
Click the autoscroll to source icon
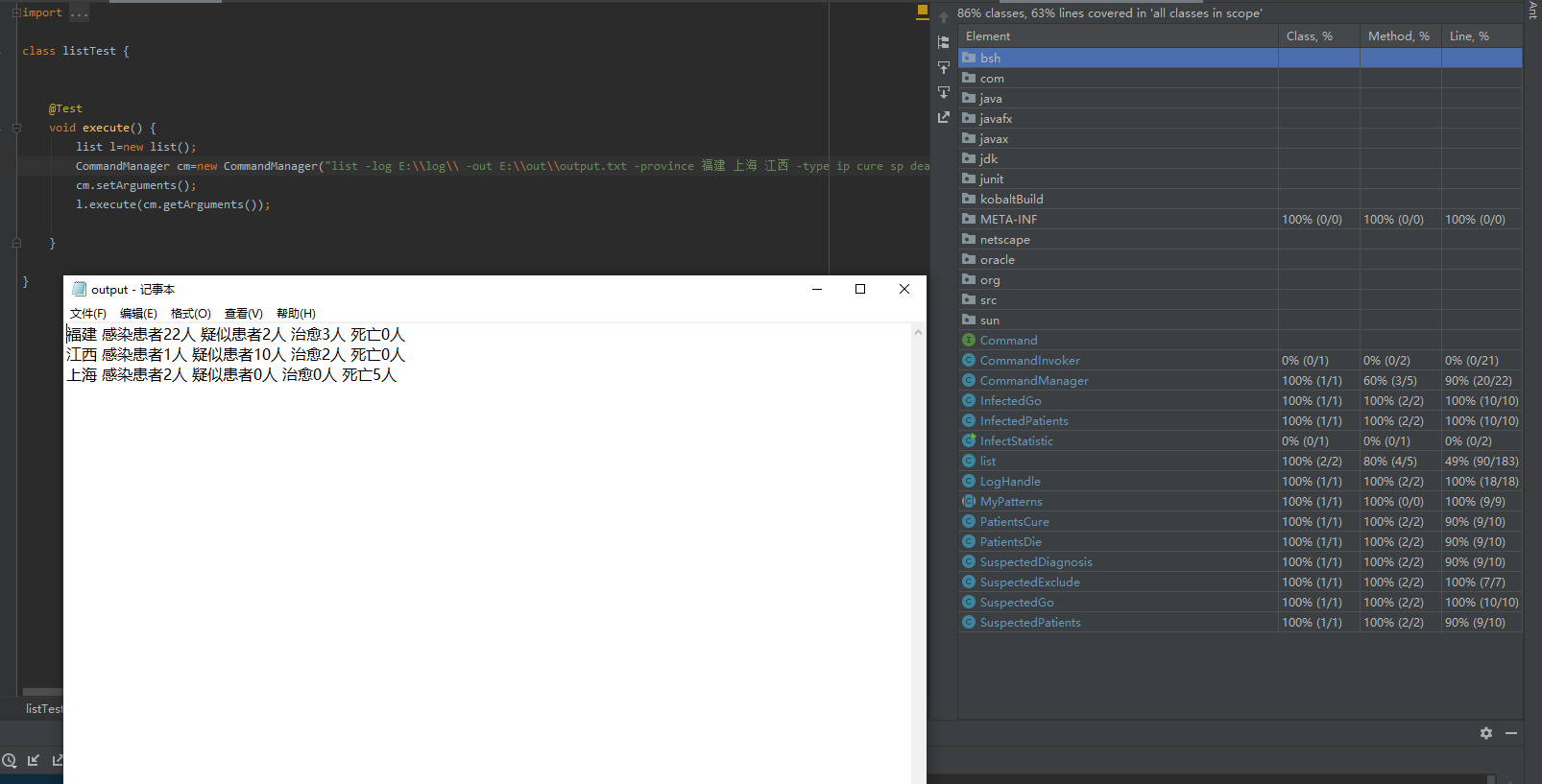coord(943,67)
